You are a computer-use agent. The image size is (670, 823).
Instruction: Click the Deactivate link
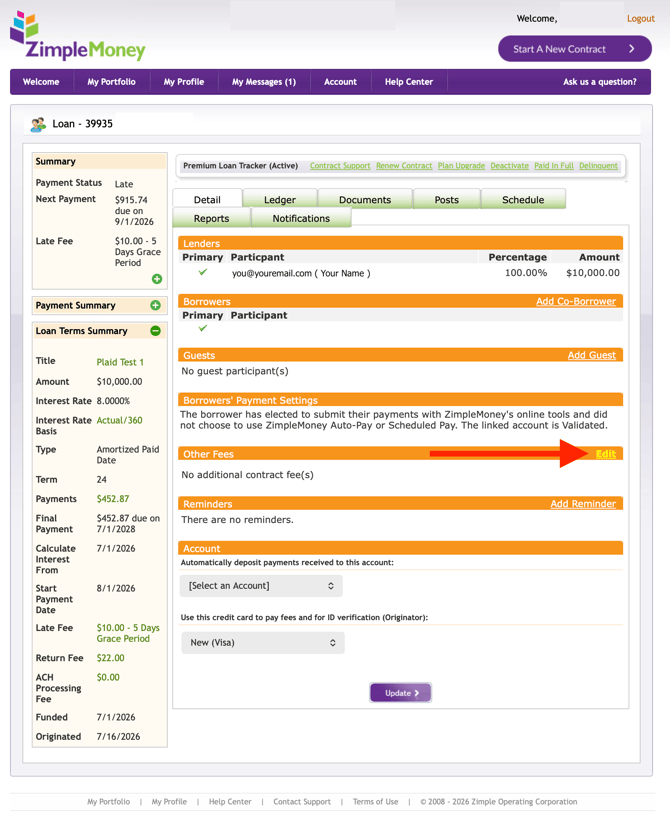509,165
